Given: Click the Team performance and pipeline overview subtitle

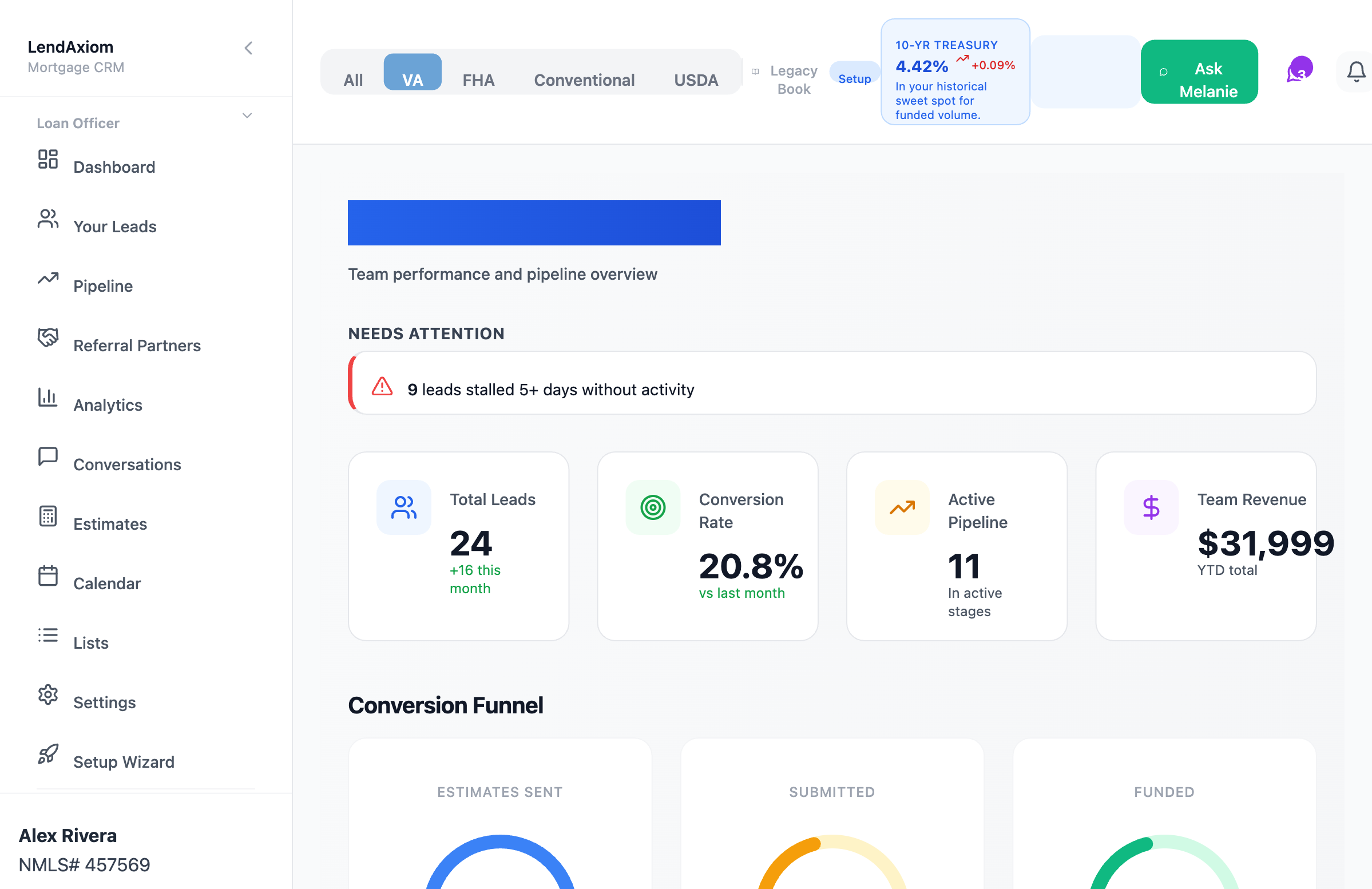Looking at the screenshot, I should click(x=502, y=274).
